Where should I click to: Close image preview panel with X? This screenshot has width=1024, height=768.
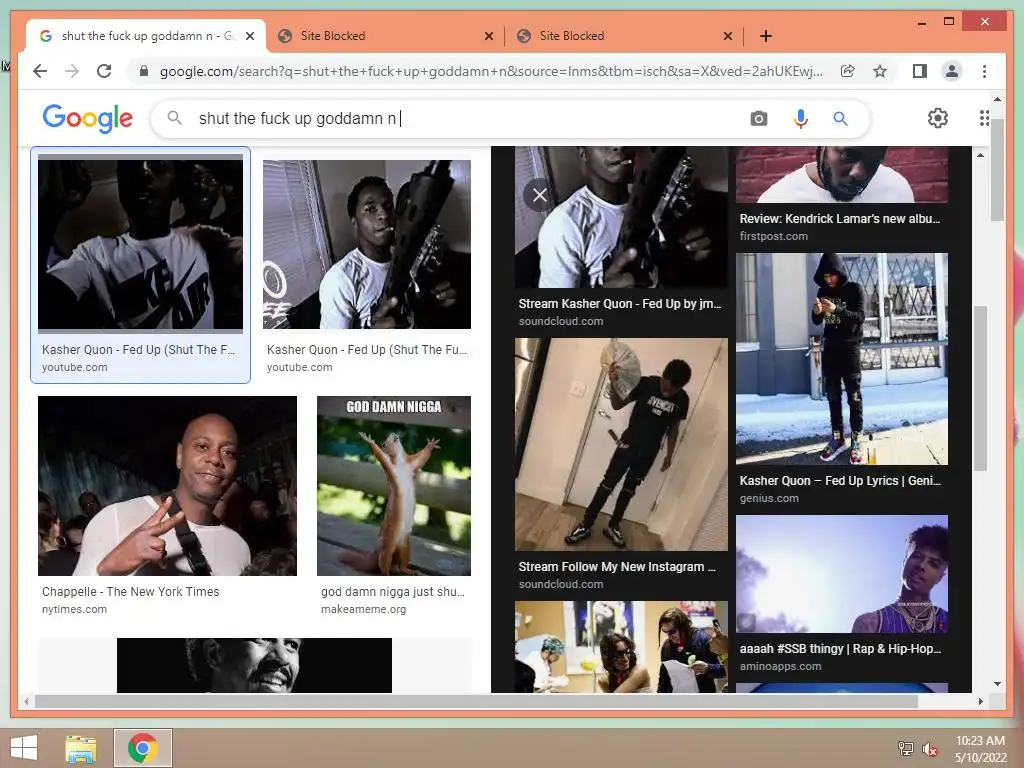tap(539, 195)
